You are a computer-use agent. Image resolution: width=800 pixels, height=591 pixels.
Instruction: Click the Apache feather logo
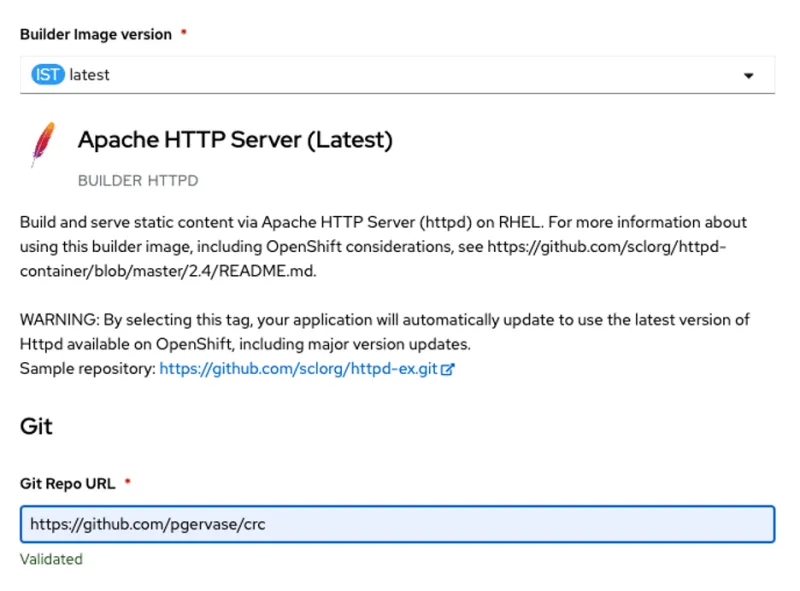click(42, 144)
